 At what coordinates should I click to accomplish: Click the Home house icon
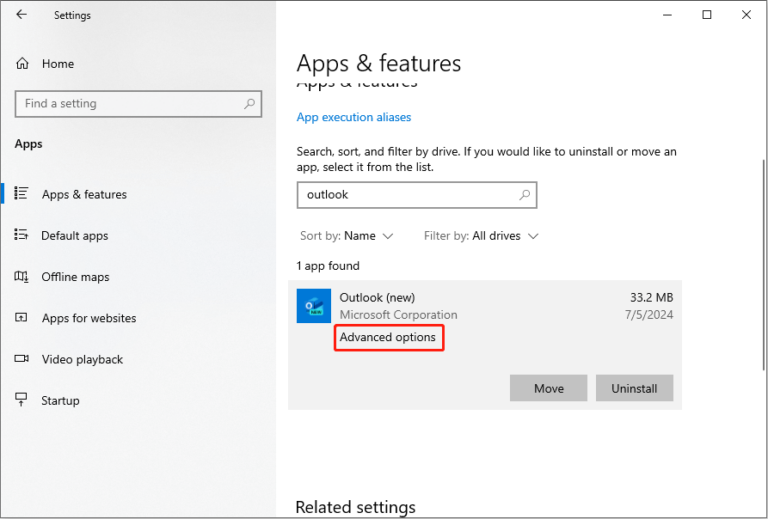point(23,64)
